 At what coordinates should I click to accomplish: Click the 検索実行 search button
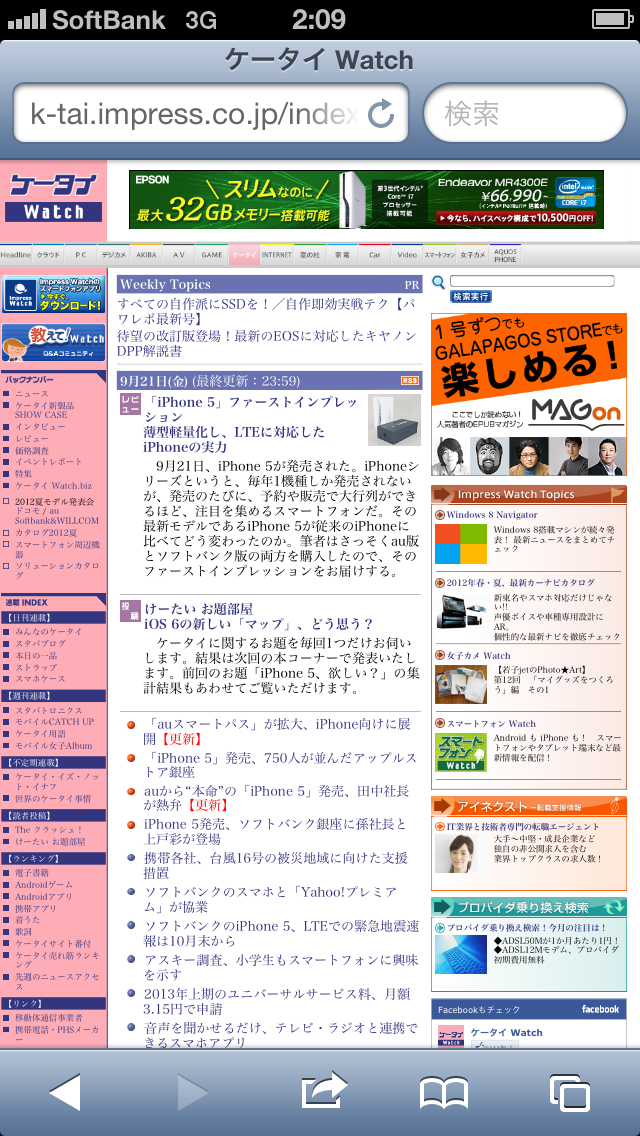click(470, 296)
